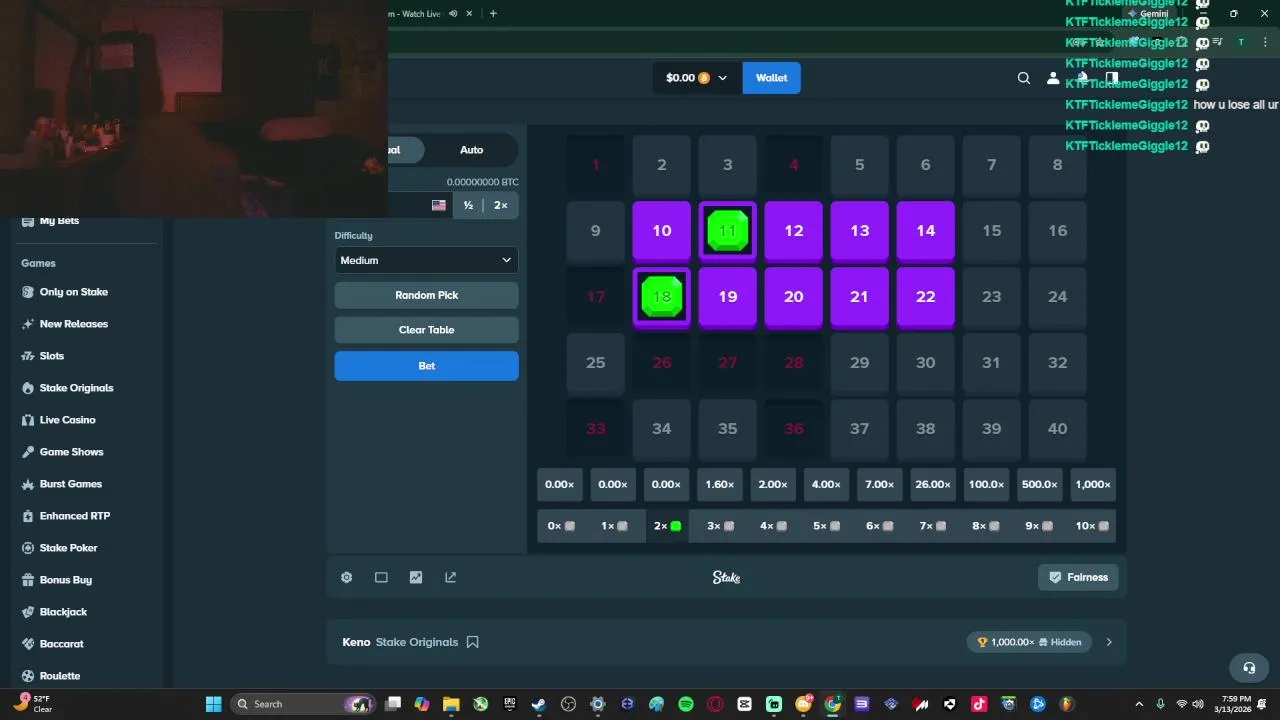Open the Difficulty dropdown set to Medium
The height and width of the screenshot is (720, 1280).
click(x=427, y=260)
